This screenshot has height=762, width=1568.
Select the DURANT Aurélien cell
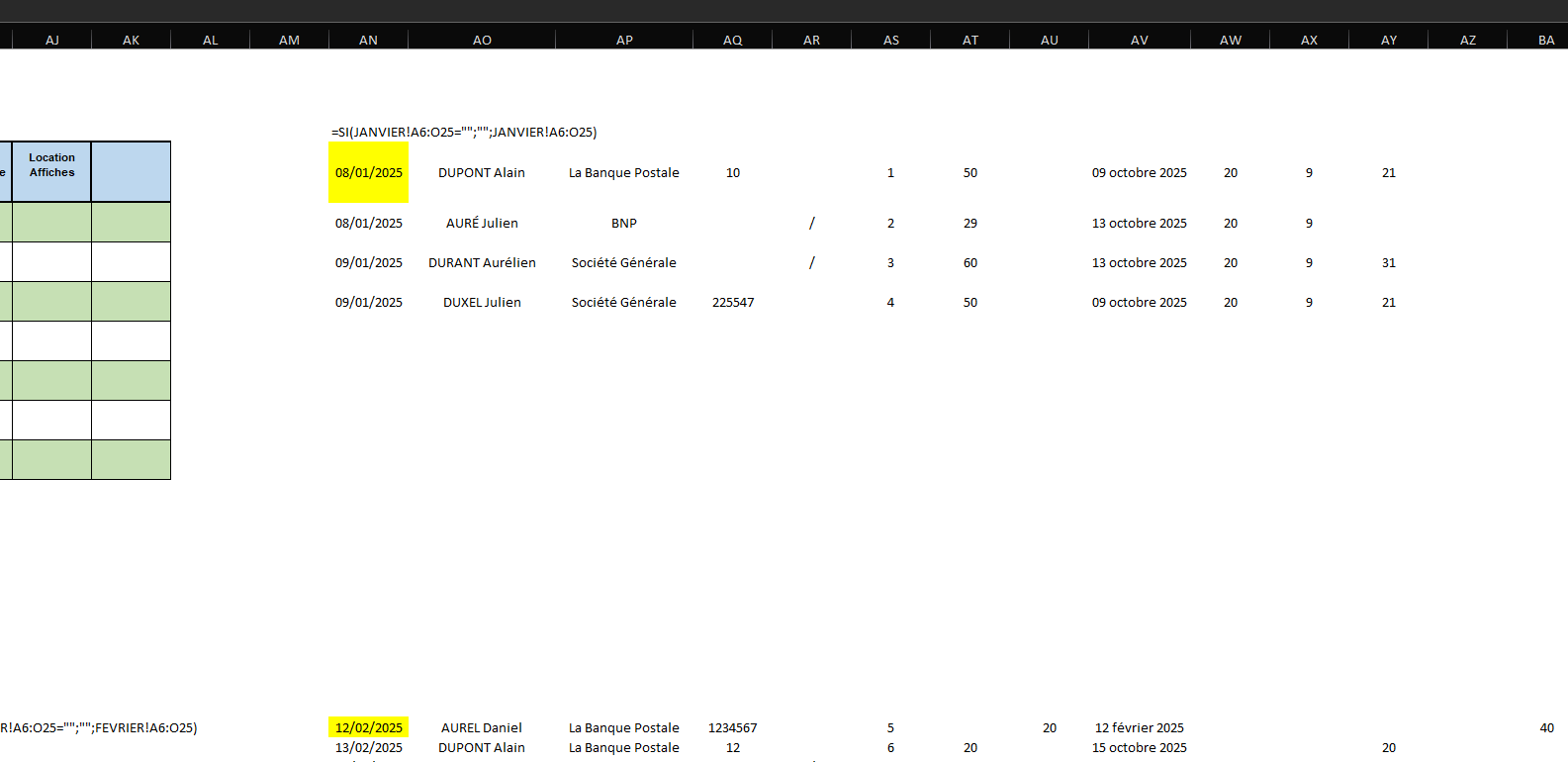[x=482, y=262]
